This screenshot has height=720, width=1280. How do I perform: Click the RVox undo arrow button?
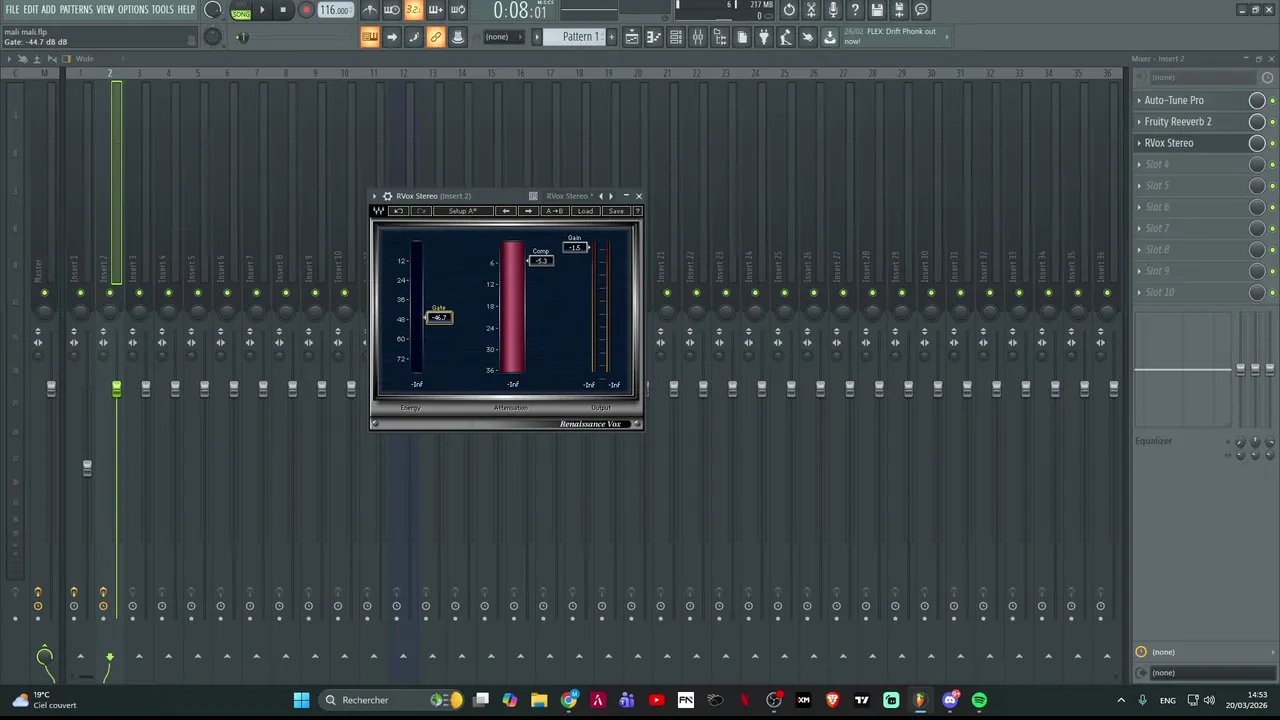coord(399,211)
